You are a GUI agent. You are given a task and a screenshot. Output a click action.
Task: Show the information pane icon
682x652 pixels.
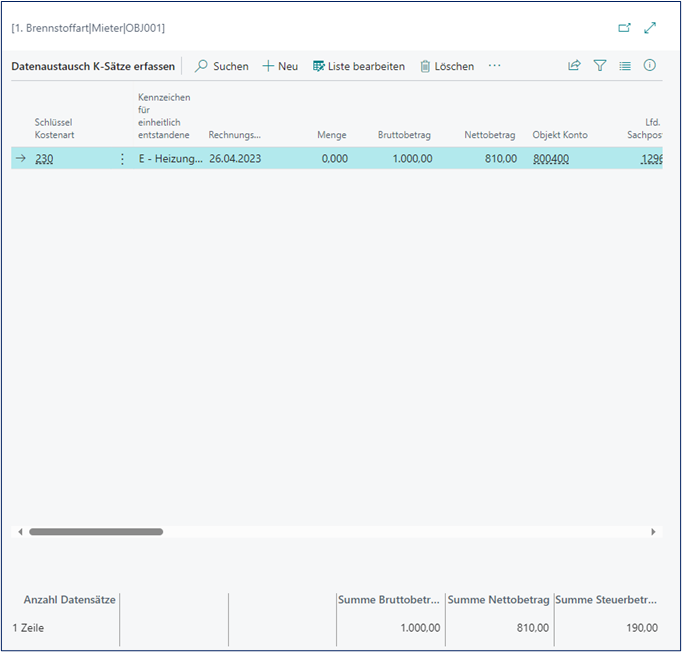[x=650, y=66]
